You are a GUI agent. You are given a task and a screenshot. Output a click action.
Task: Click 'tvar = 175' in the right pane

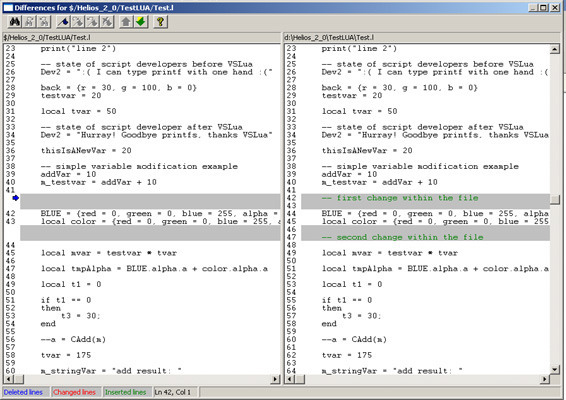pyautogui.click(x=347, y=355)
